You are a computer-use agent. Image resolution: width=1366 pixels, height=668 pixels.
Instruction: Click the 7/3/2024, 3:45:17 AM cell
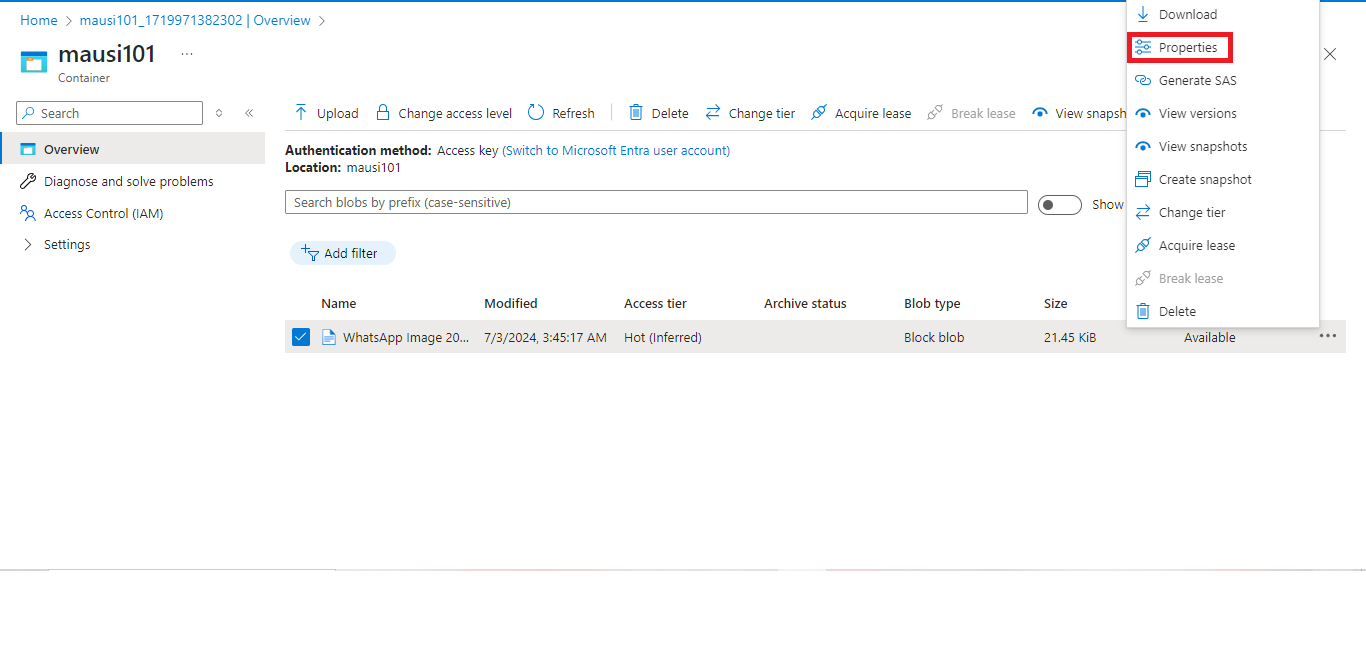545,337
